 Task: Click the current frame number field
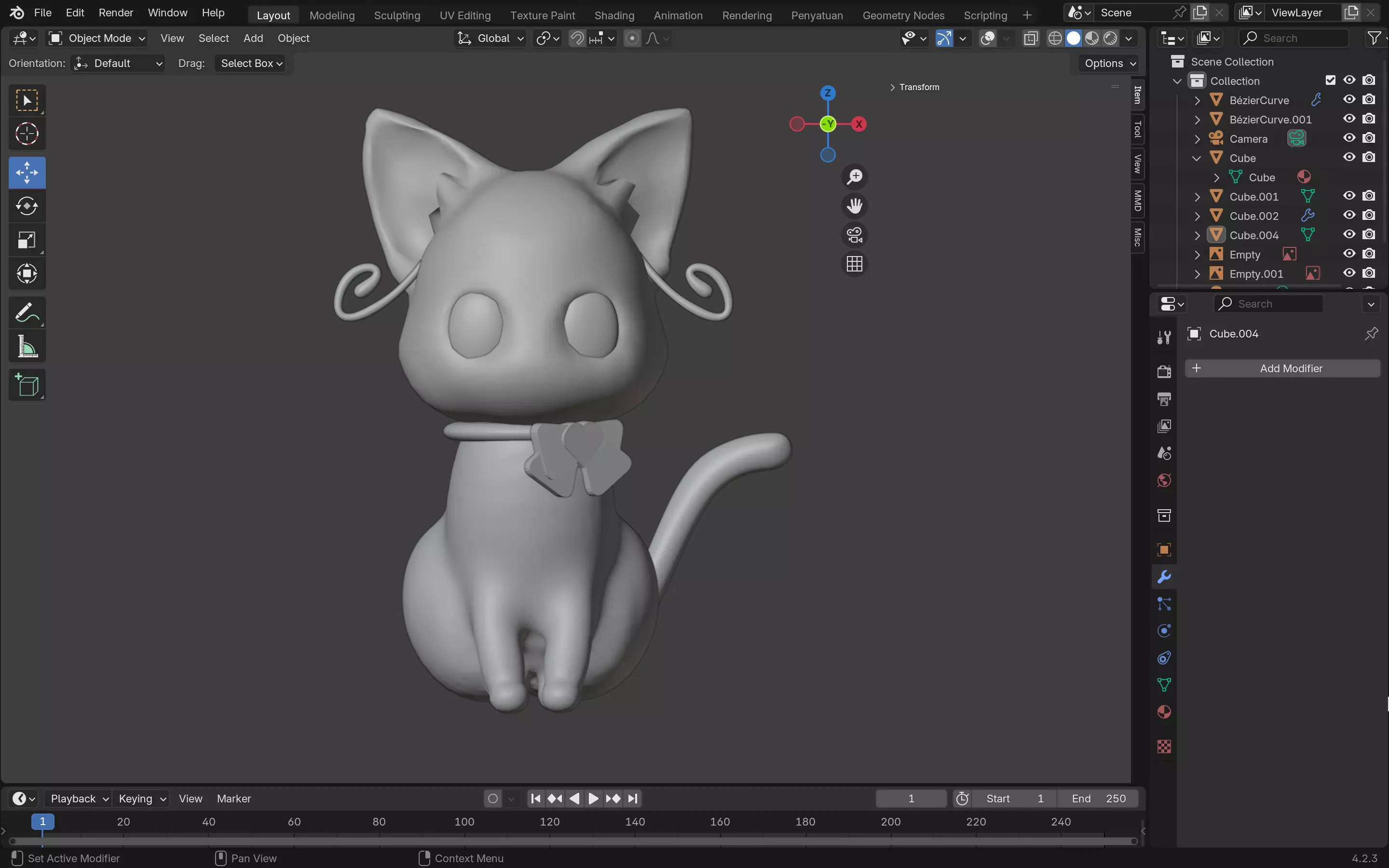pos(911,799)
